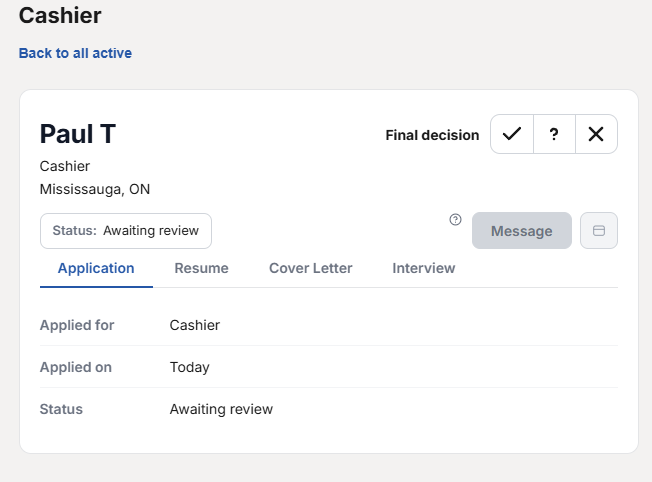
Task: Open the help icon beside Message
Action: click(455, 220)
